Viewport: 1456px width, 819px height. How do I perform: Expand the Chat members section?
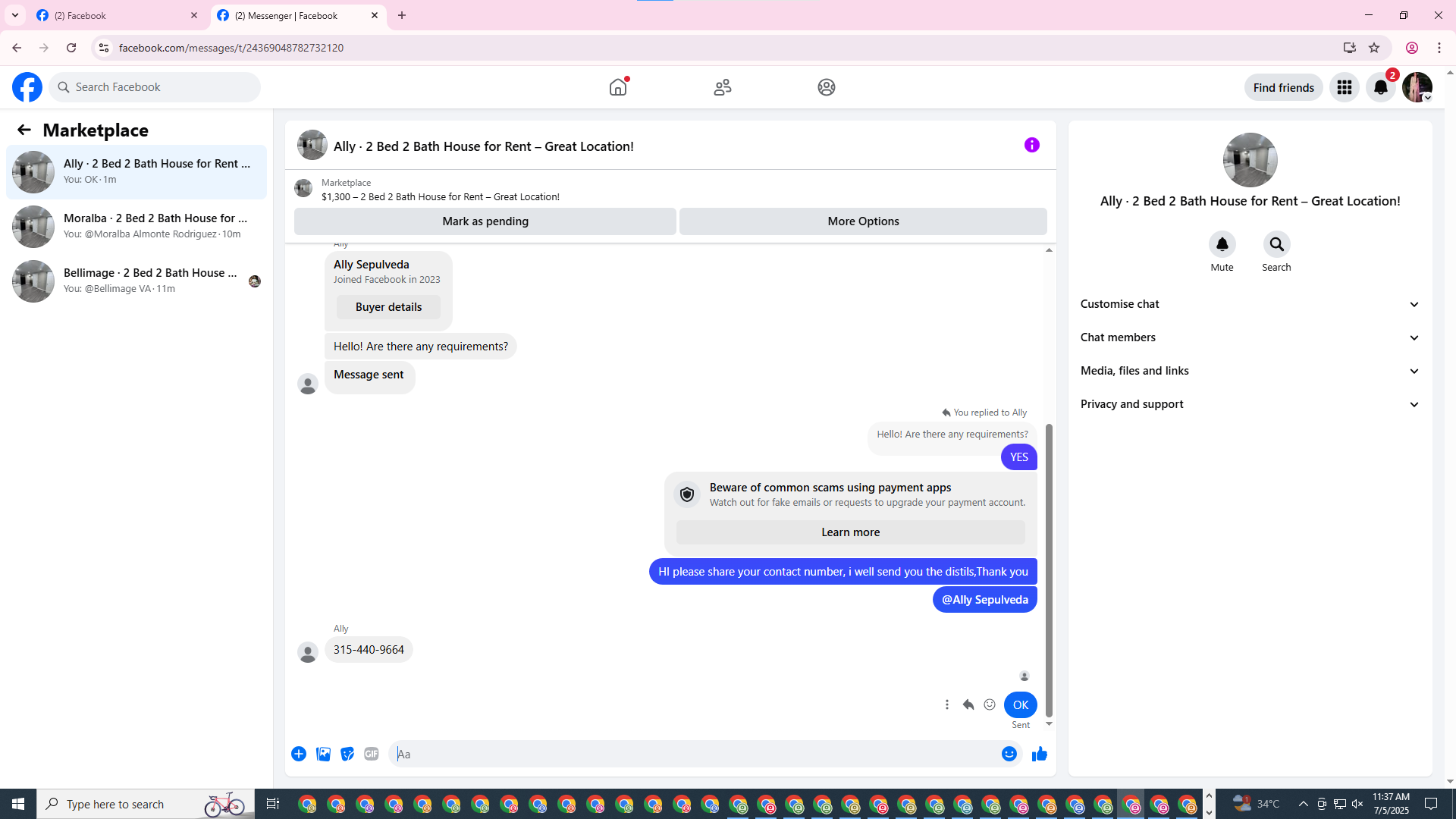[x=1249, y=337]
